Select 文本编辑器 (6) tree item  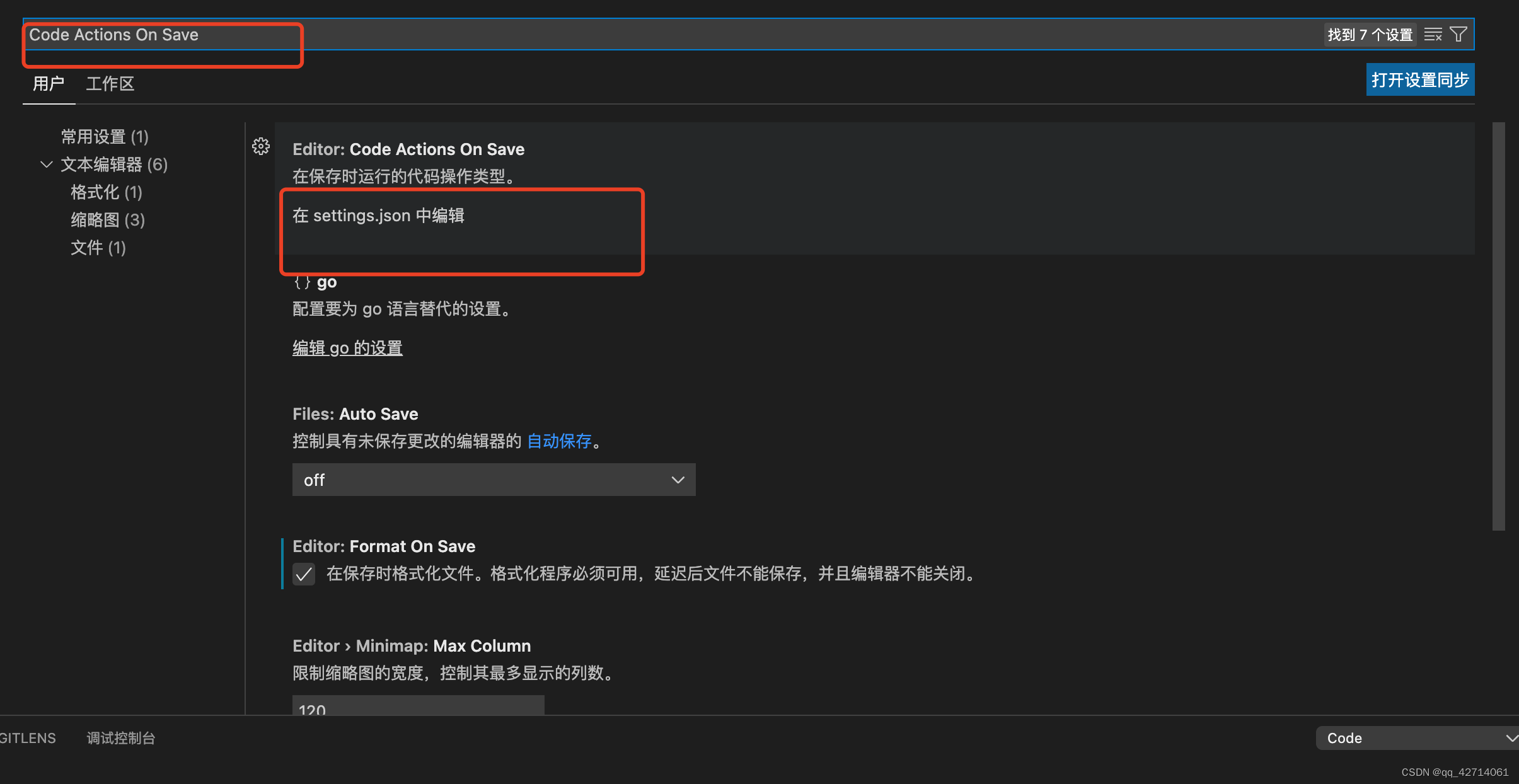point(114,164)
